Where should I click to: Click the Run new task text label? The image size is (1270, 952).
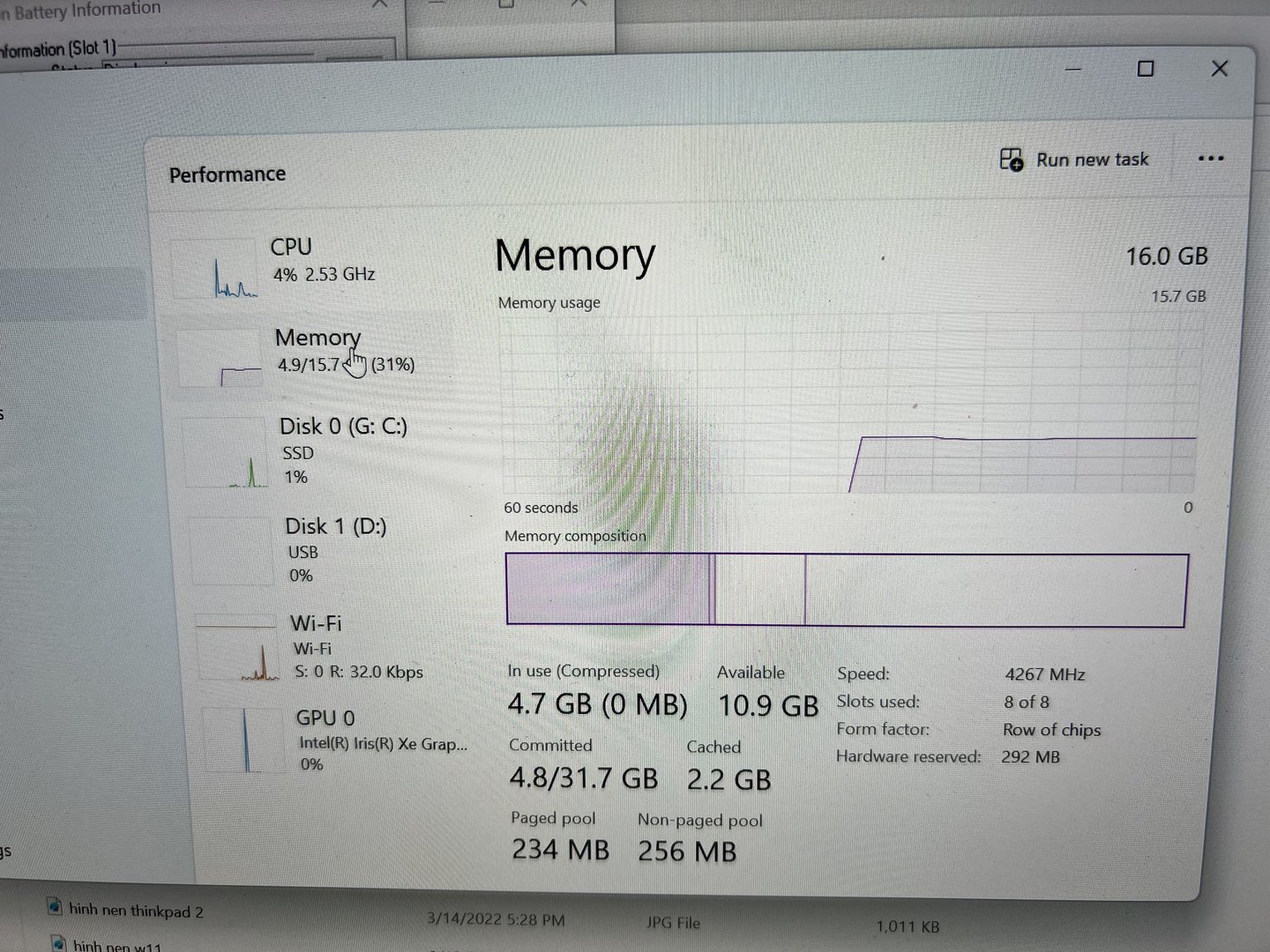pos(1092,160)
